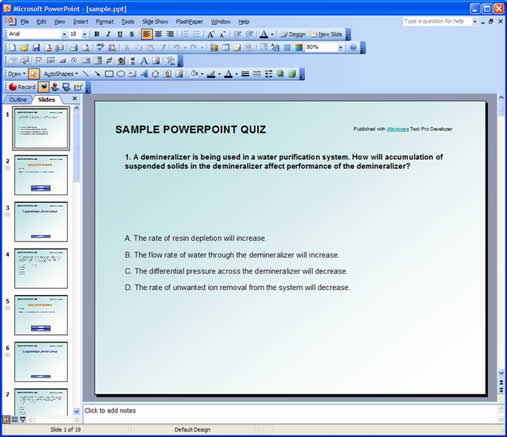Toggle numbered list formatting
Image resolution: width=507 pixels, height=437 pixels.
[x=186, y=34]
